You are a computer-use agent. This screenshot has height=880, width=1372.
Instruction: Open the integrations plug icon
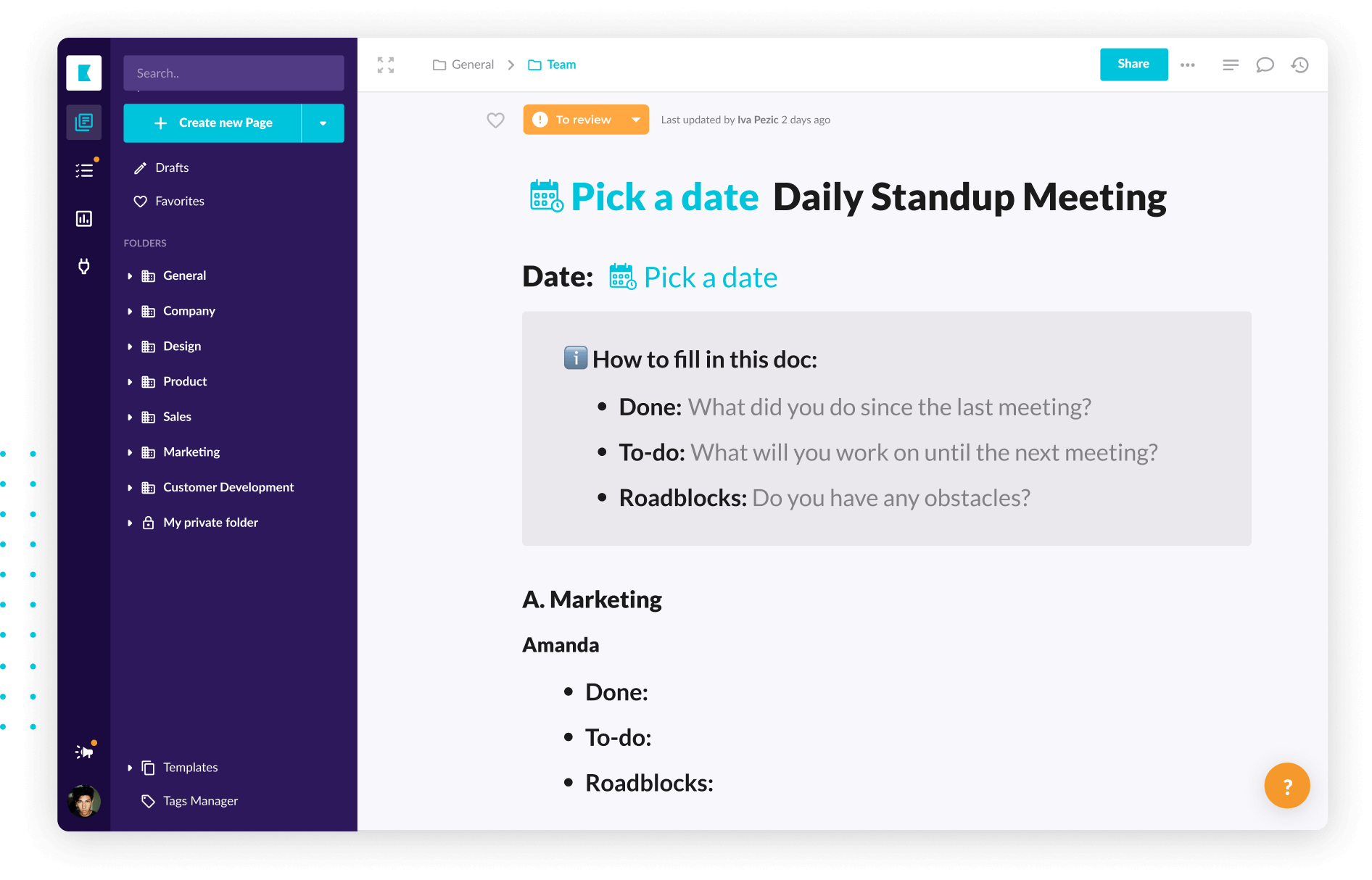(x=84, y=266)
